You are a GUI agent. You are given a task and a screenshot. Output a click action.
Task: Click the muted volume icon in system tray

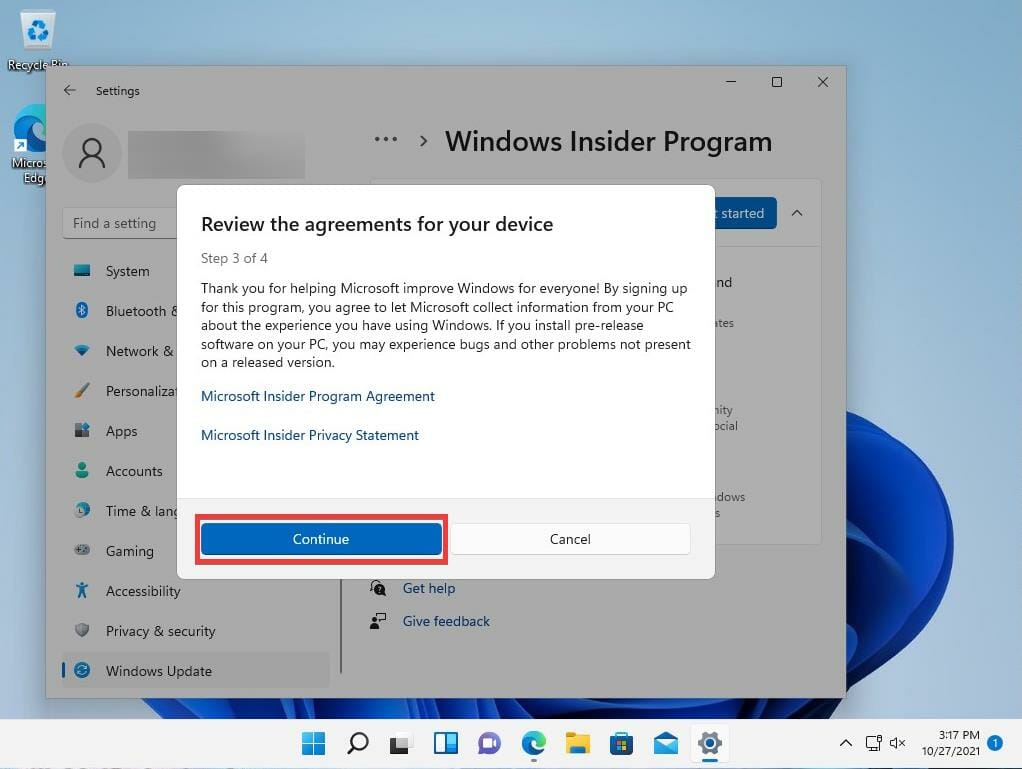pos(898,743)
